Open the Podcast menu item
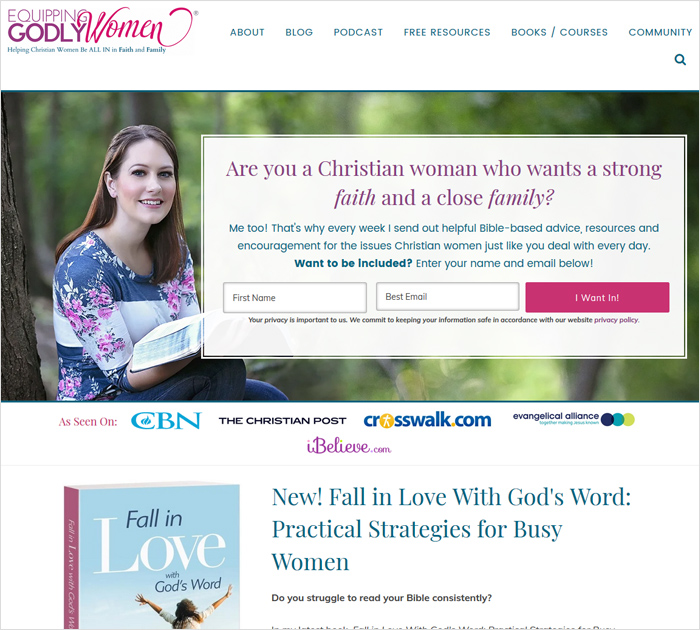700x630 pixels. tap(358, 32)
